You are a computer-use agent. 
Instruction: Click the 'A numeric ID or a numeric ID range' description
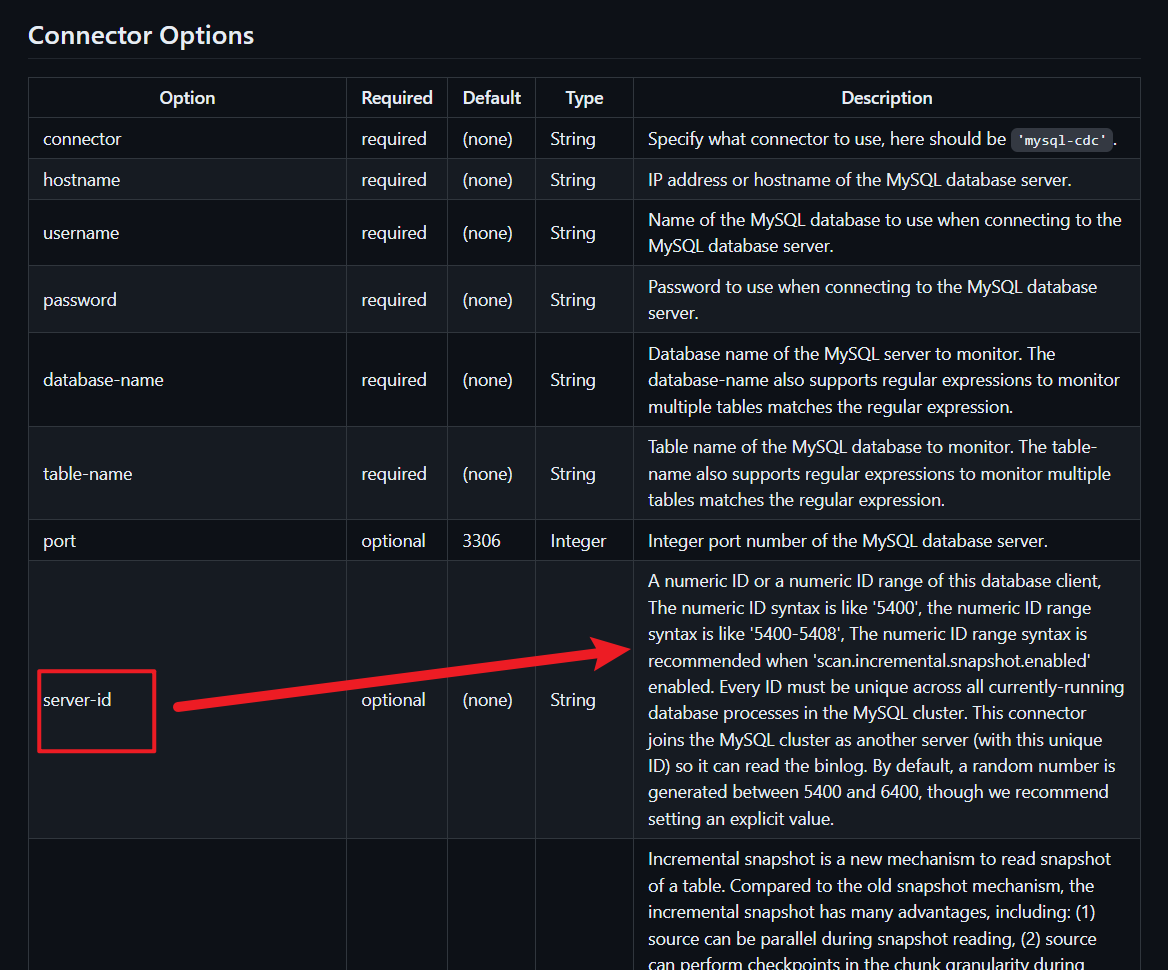886,700
